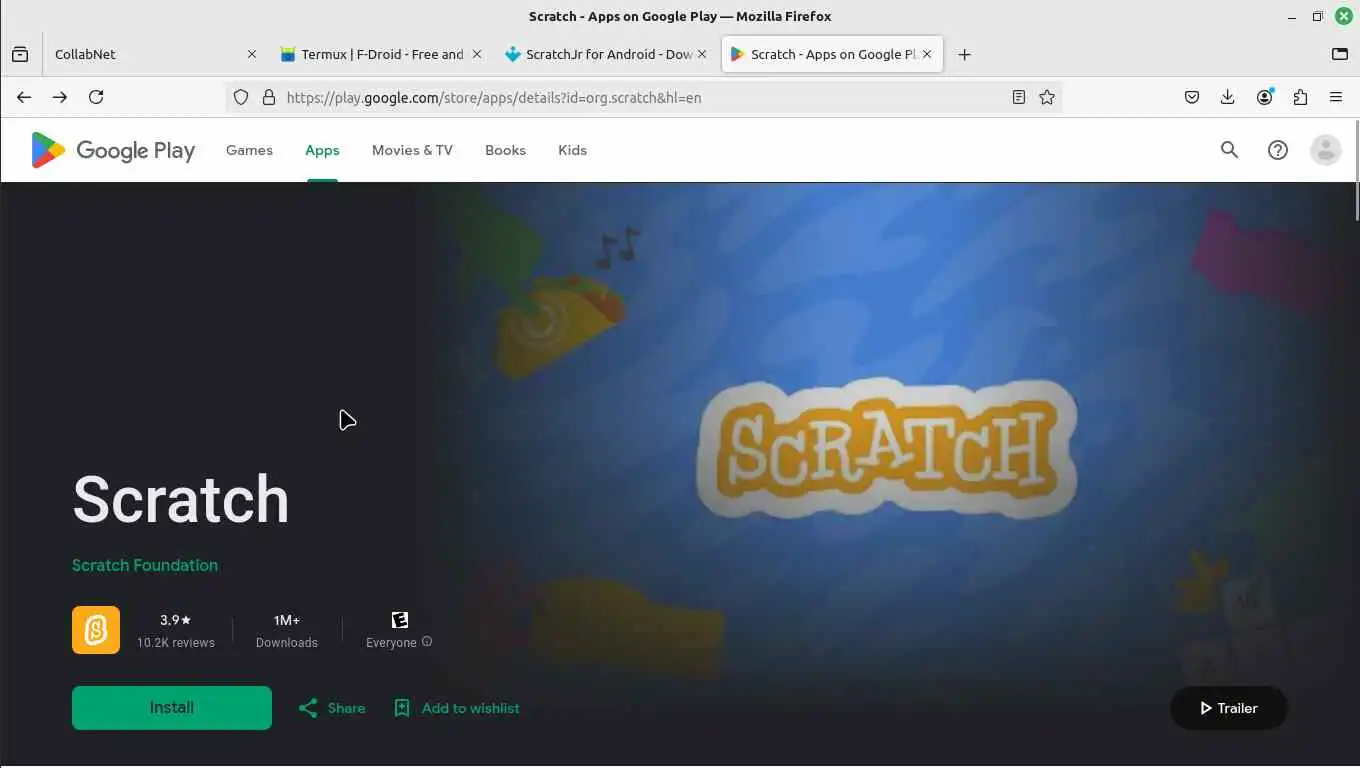
Task: Click the site security padlock icon
Action: pos(268,97)
